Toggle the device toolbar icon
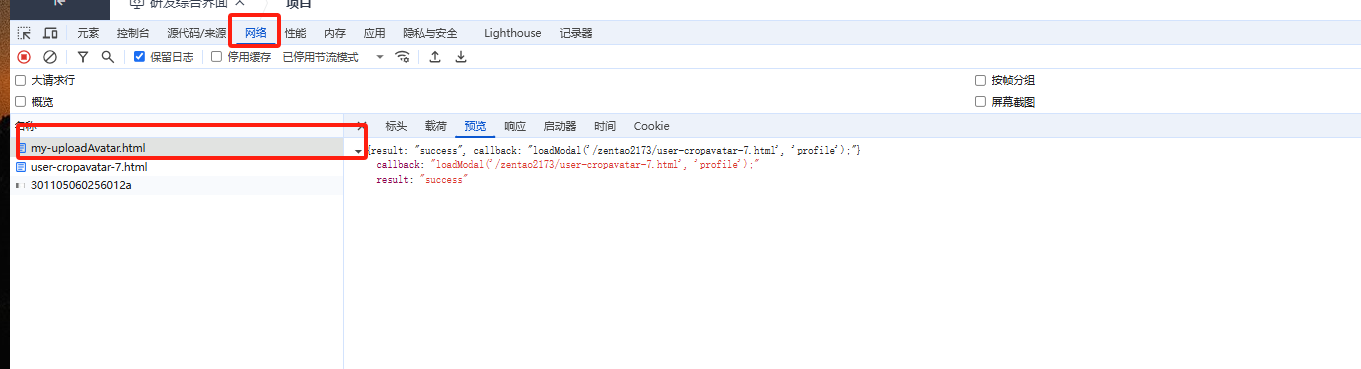The height and width of the screenshot is (369, 1361). 50,33
